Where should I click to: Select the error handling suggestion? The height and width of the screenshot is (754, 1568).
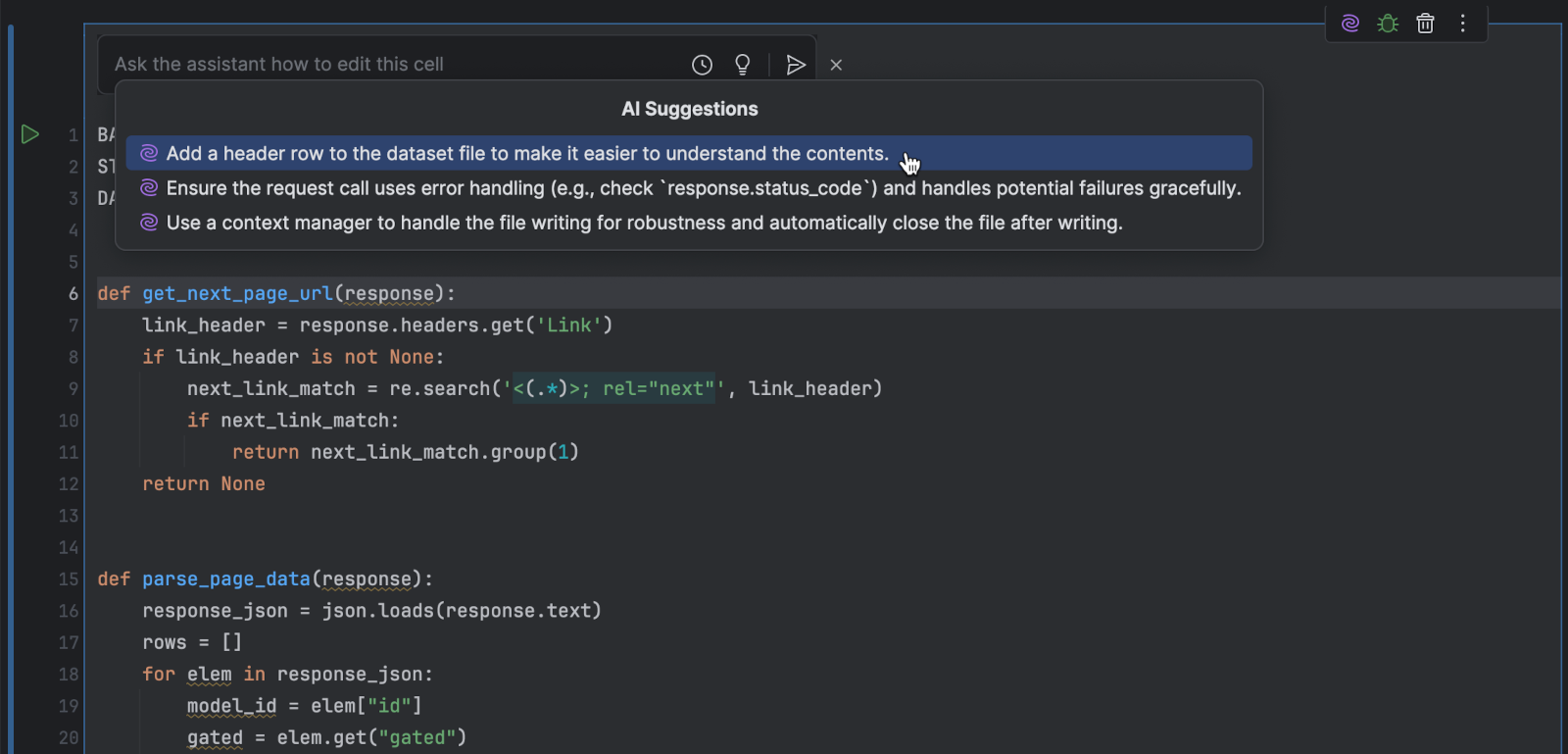click(703, 188)
